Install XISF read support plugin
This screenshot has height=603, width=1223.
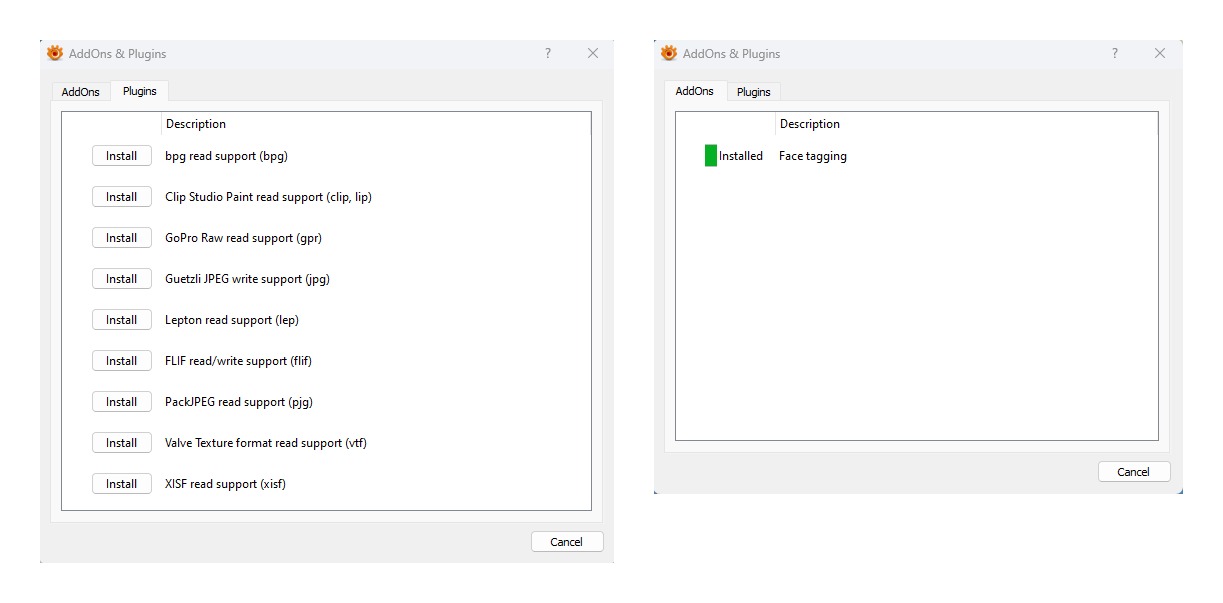tap(122, 484)
